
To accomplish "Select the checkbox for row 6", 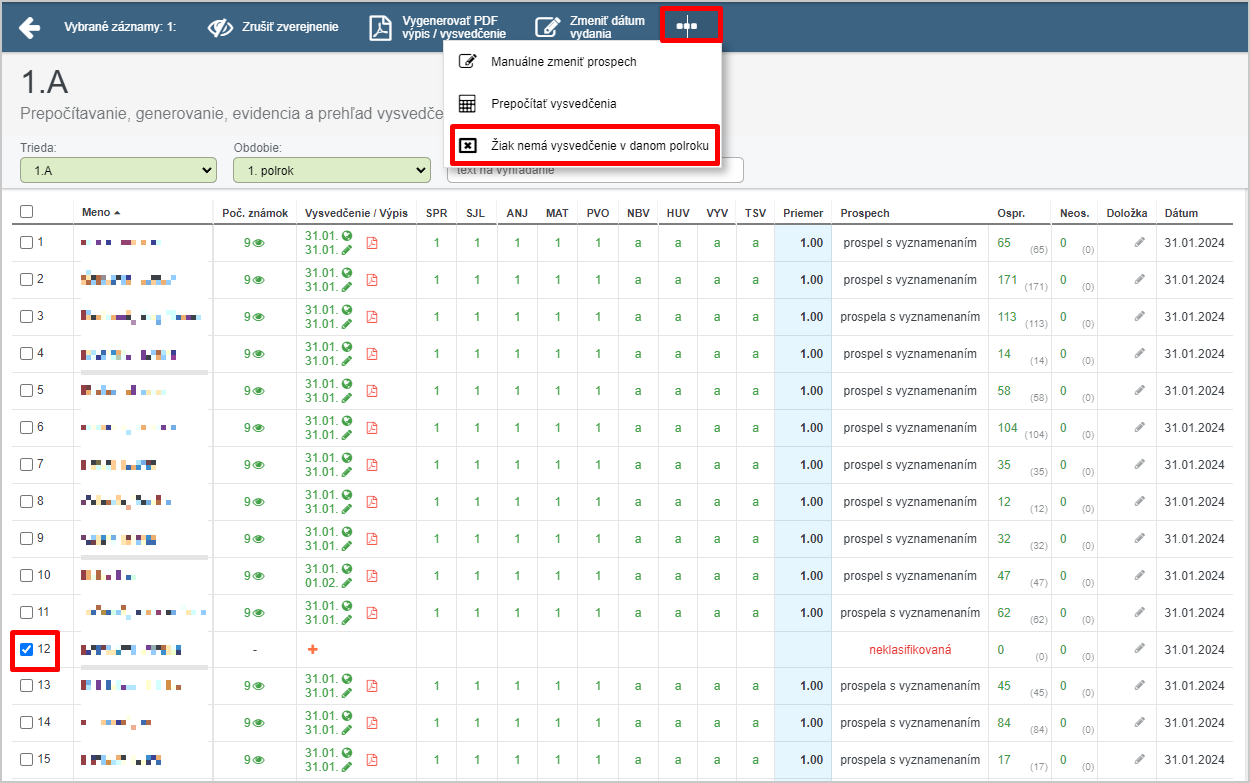I will 27,427.
